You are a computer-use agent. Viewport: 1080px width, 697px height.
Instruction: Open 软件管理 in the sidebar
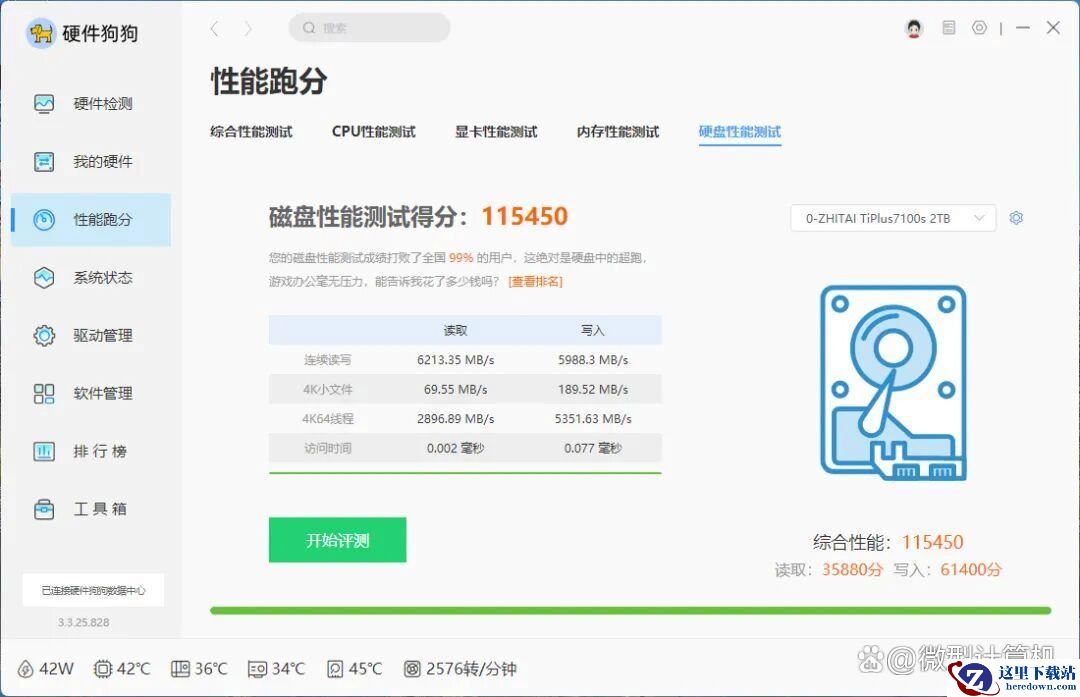[x=90, y=394]
